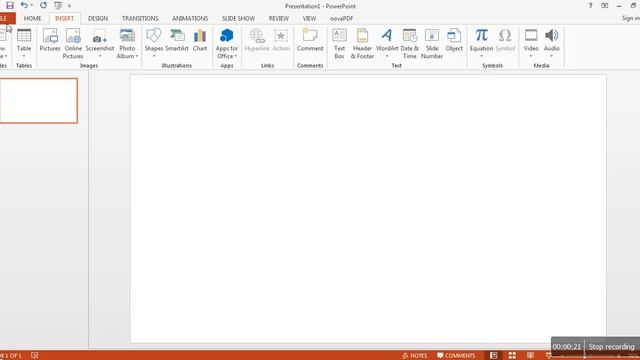
Task: Open Online Pictures search
Action: pos(73,43)
